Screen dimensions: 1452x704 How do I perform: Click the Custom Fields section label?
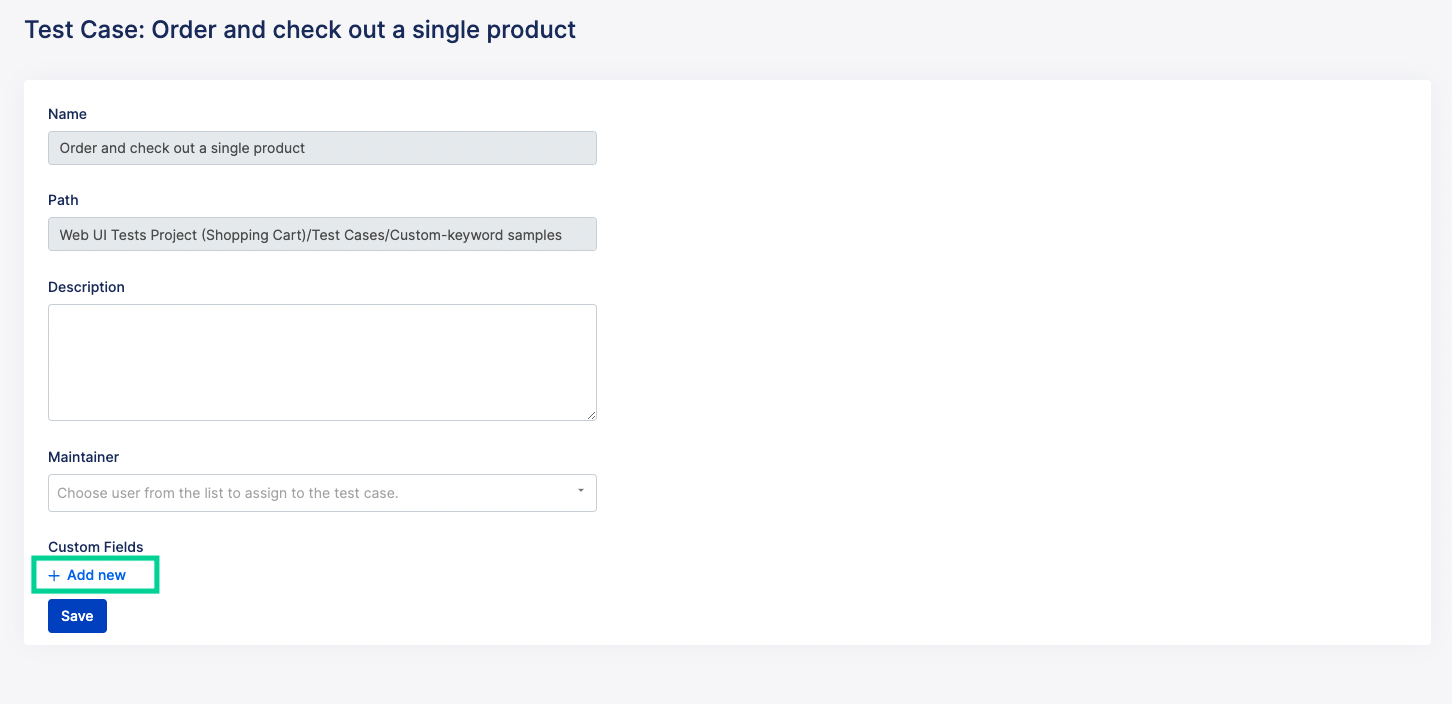tap(95, 547)
